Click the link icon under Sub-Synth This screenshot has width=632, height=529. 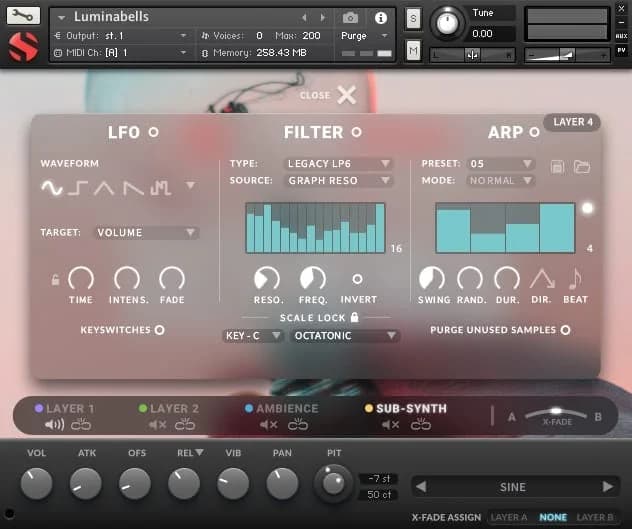tap(420, 425)
